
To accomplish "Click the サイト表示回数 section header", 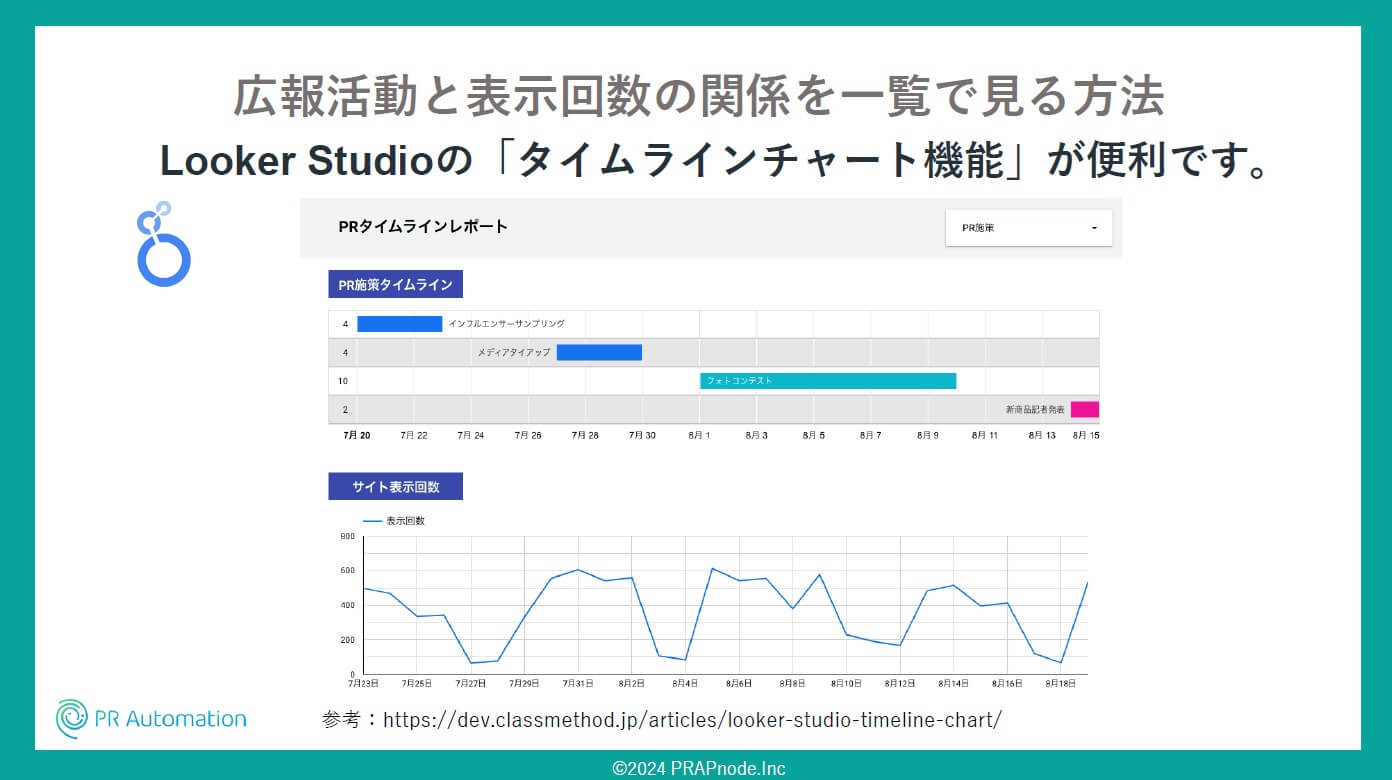I will [x=395, y=487].
